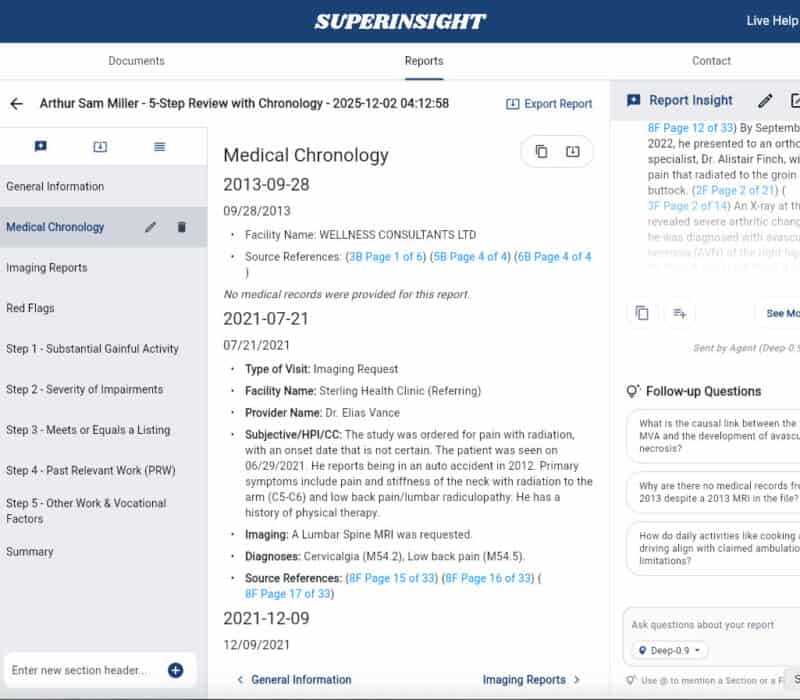The image size is (800, 700).
Task: Go back using the arrow next to the report title
Action: click(17, 103)
